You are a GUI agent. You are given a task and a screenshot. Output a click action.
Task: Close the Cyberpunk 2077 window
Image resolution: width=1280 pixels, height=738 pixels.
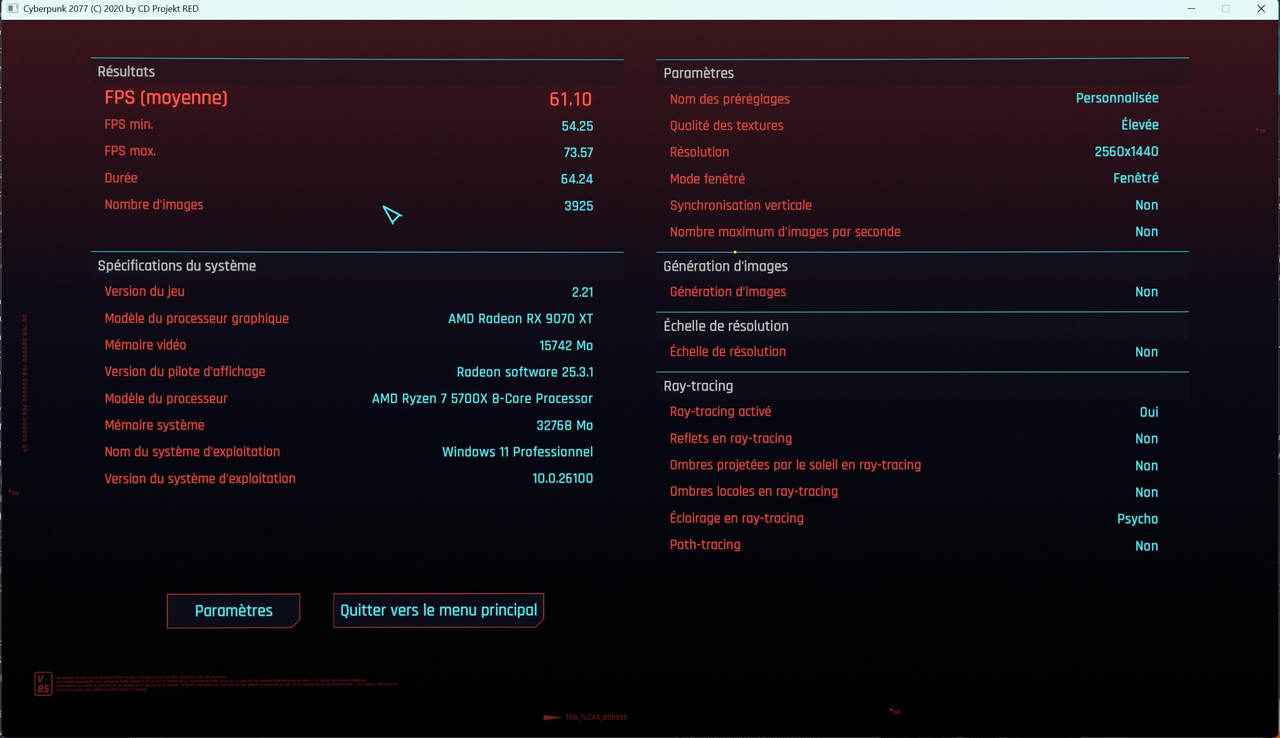coord(1262,9)
